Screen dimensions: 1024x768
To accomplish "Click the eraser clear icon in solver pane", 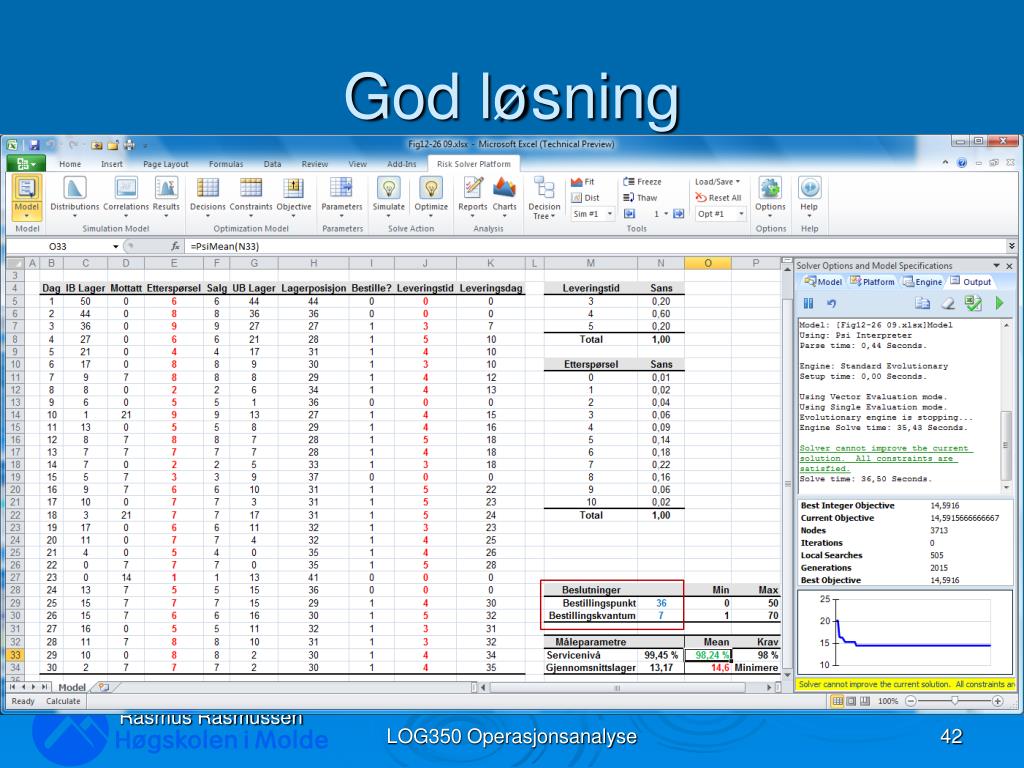I will pos(948,304).
